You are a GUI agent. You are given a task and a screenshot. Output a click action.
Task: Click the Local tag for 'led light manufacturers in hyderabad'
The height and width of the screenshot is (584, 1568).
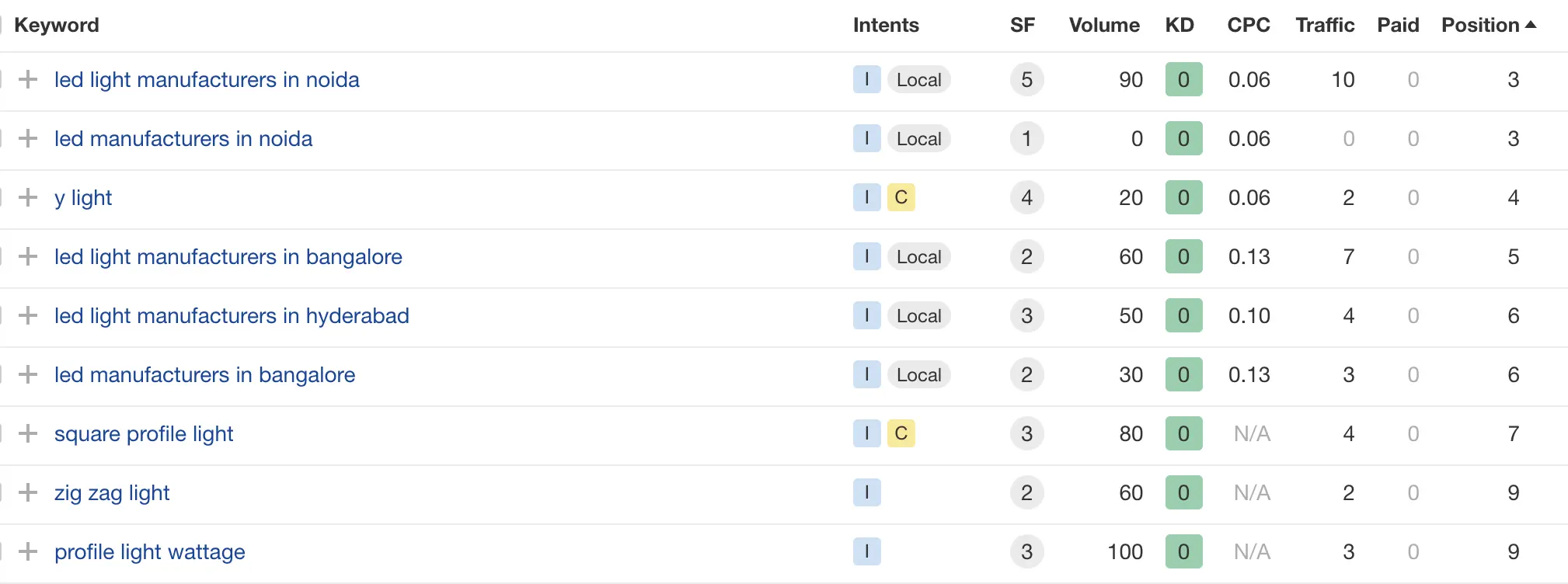tap(918, 316)
